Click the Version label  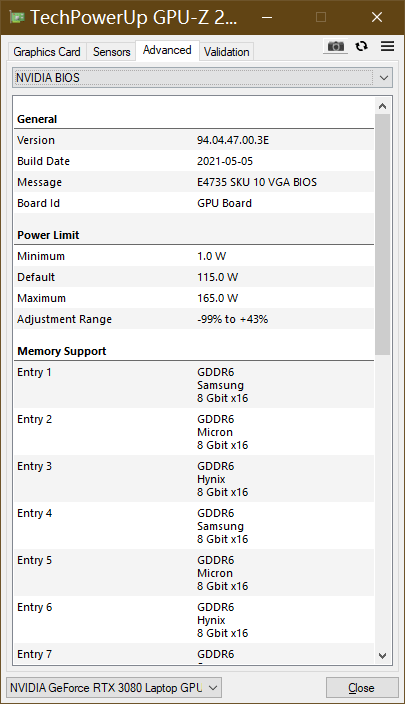click(x=36, y=140)
